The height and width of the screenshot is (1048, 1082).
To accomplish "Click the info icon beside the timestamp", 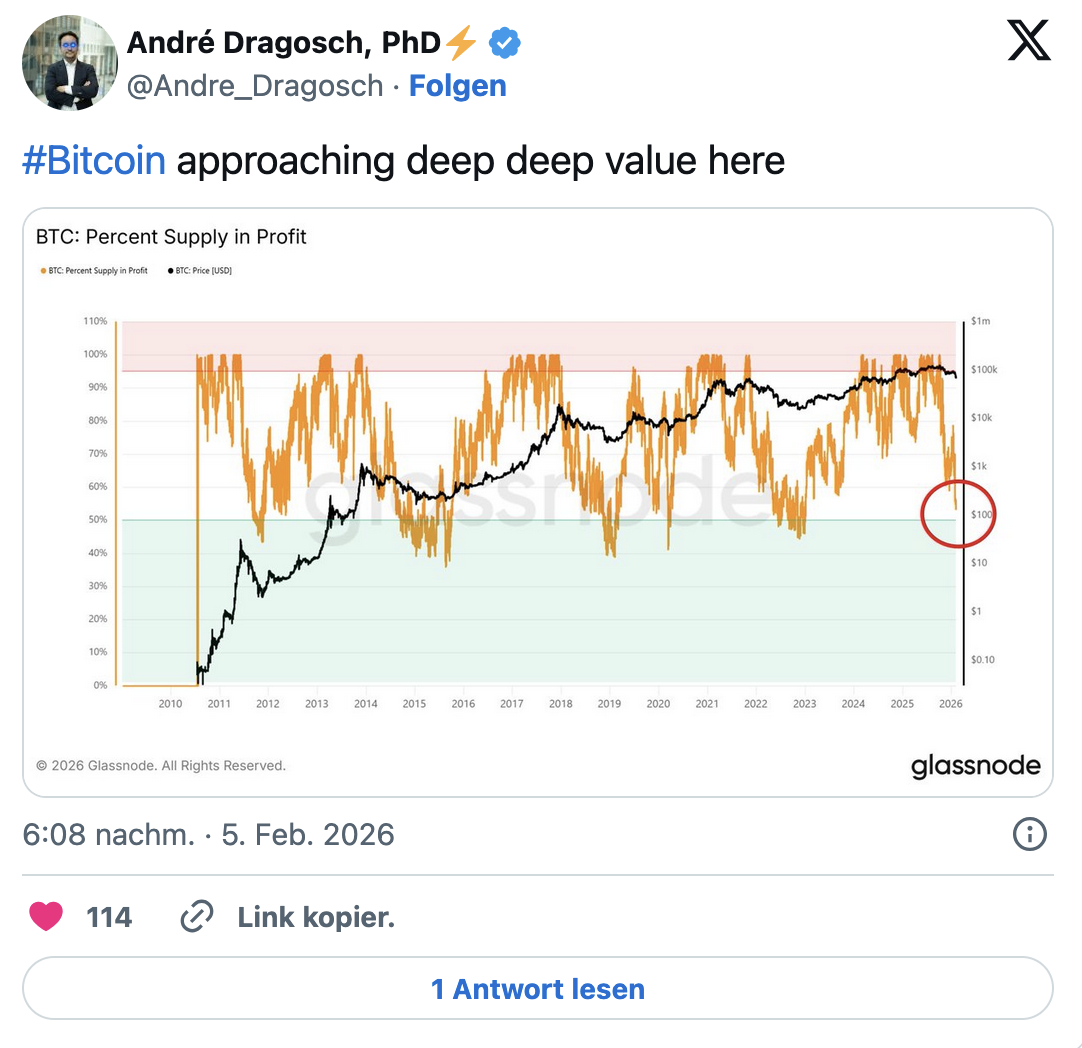I will [x=1029, y=834].
